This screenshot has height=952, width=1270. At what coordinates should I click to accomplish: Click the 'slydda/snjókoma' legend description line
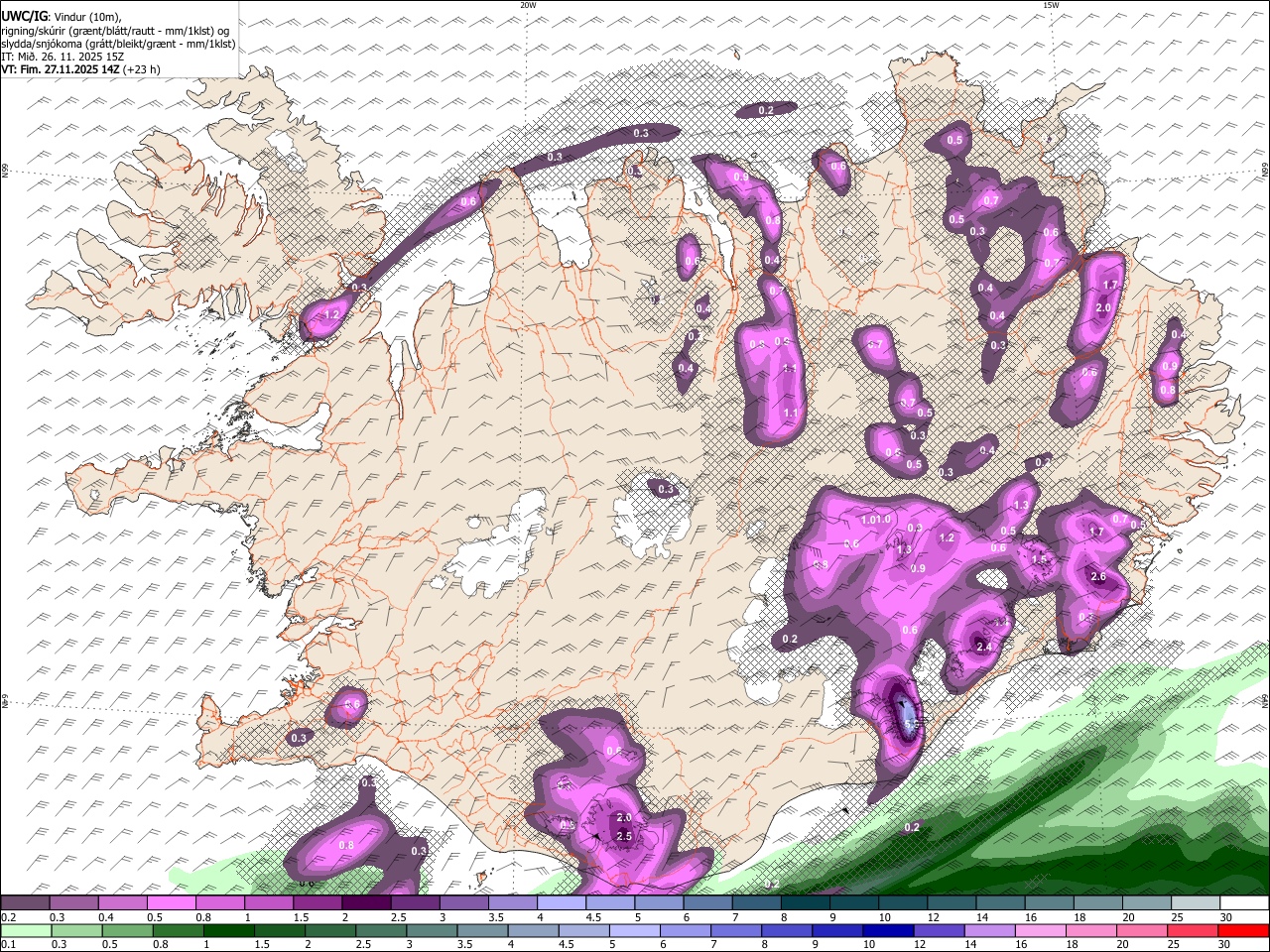pos(118,44)
